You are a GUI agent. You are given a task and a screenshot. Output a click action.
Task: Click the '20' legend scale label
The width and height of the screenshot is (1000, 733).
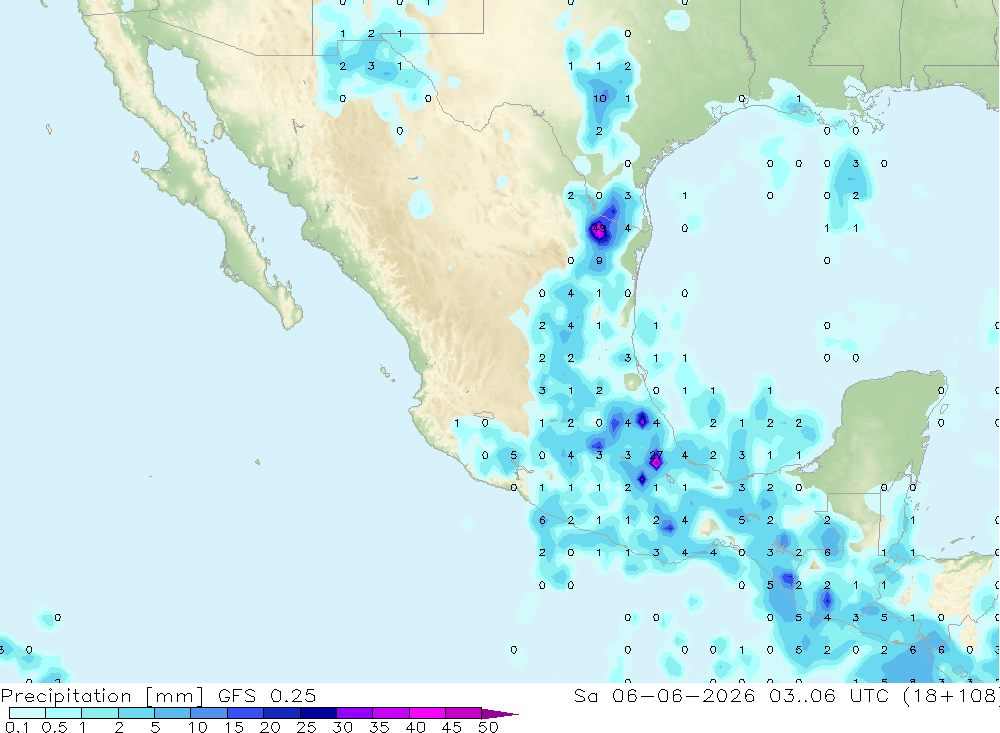point(270,727)
